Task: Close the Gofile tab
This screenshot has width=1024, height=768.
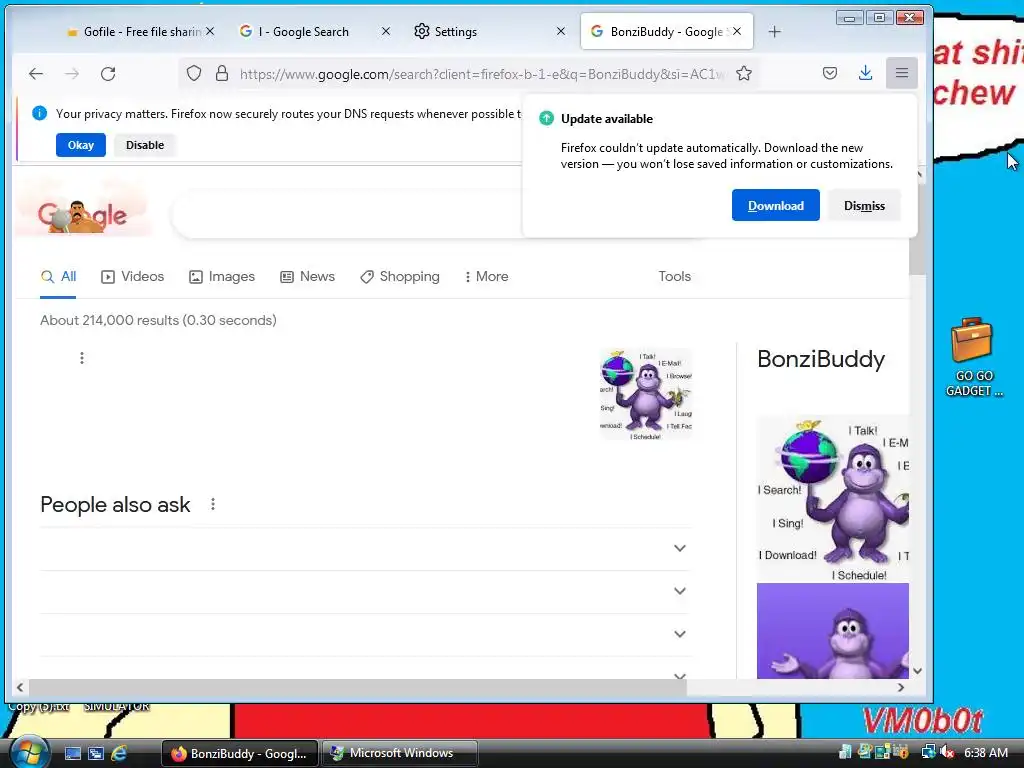Action: (x=210, y=31)
